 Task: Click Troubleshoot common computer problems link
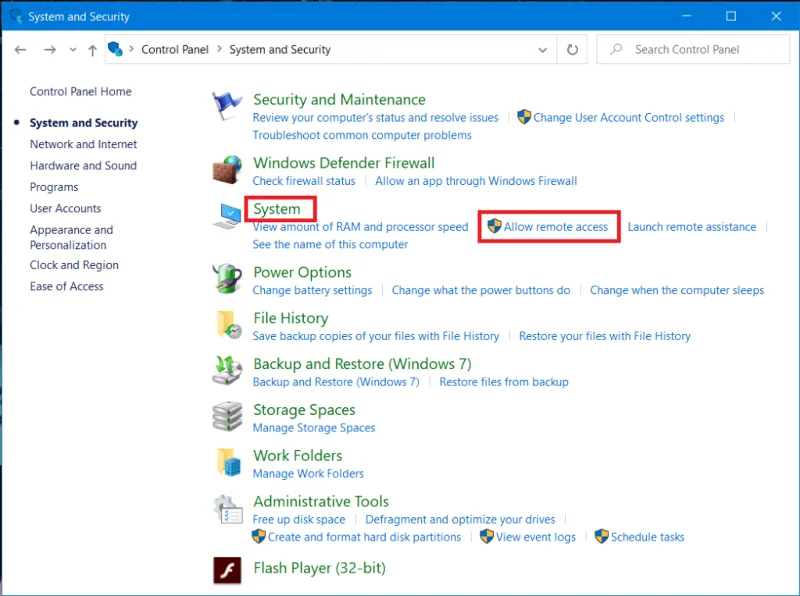pyautogui.click(x=362, y=135)
